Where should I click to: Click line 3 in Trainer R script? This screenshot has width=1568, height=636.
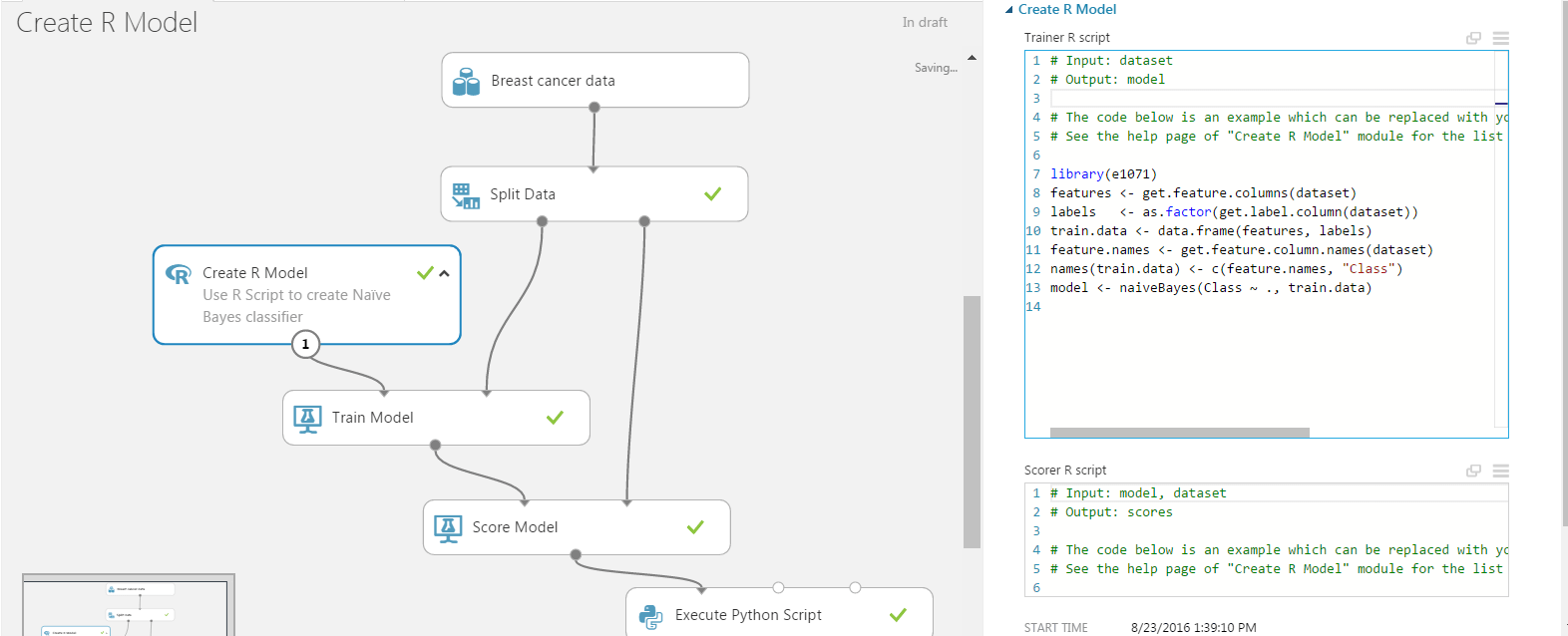(x=1267, y=99)
